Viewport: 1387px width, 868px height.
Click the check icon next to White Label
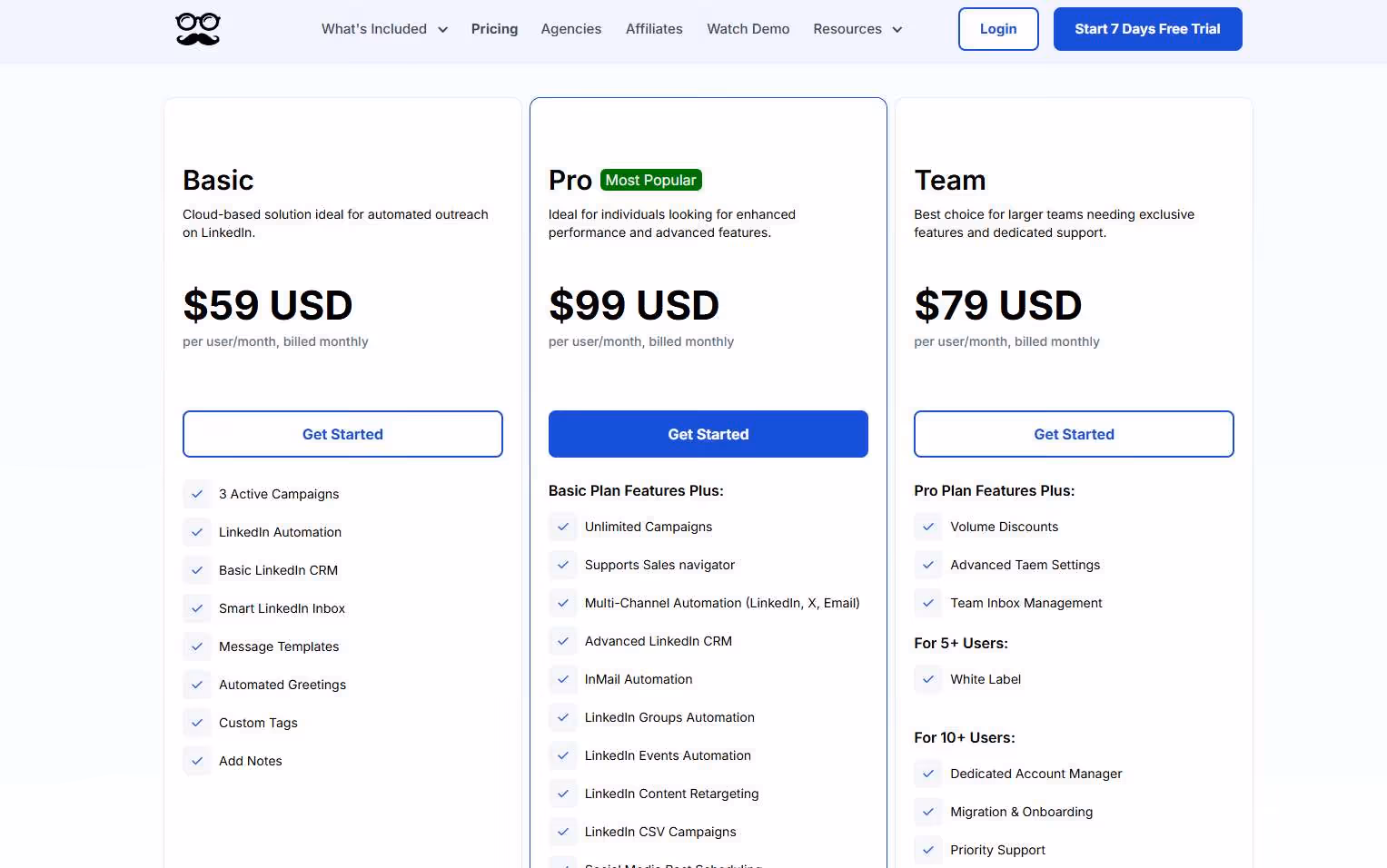pos(928,679)
